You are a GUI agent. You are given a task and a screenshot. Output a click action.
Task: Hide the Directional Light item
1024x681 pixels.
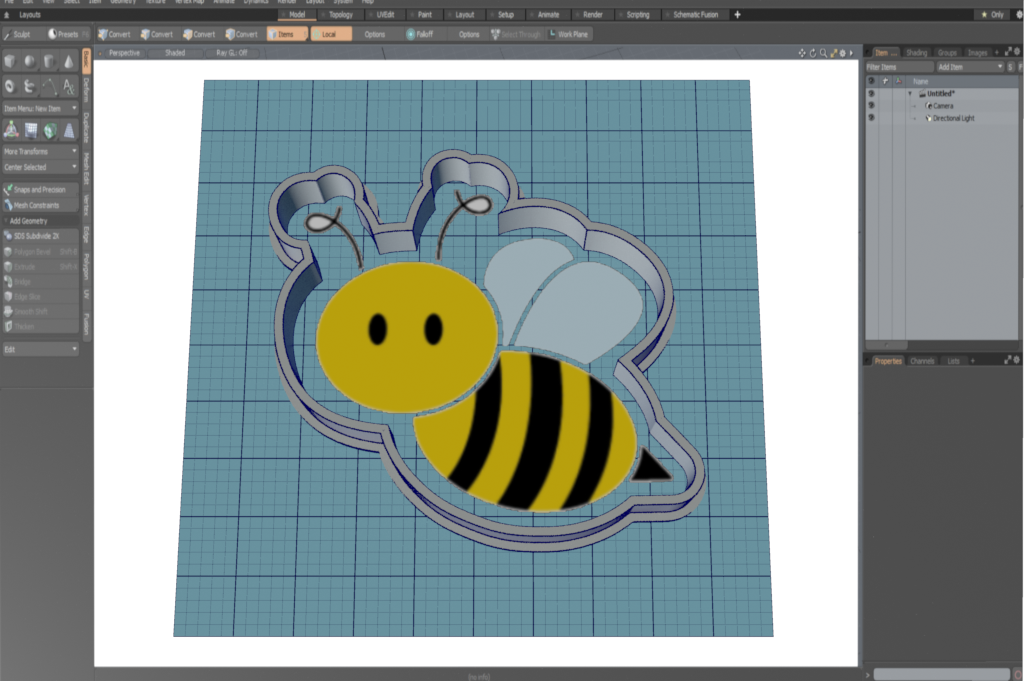pos(871,118)
